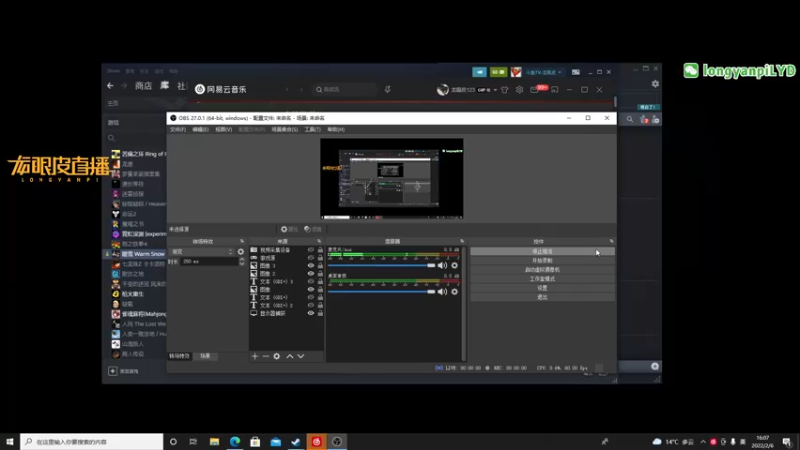800x450 pixels.
Task: Click 开始录制 start recording button
Action: (542, 261)
